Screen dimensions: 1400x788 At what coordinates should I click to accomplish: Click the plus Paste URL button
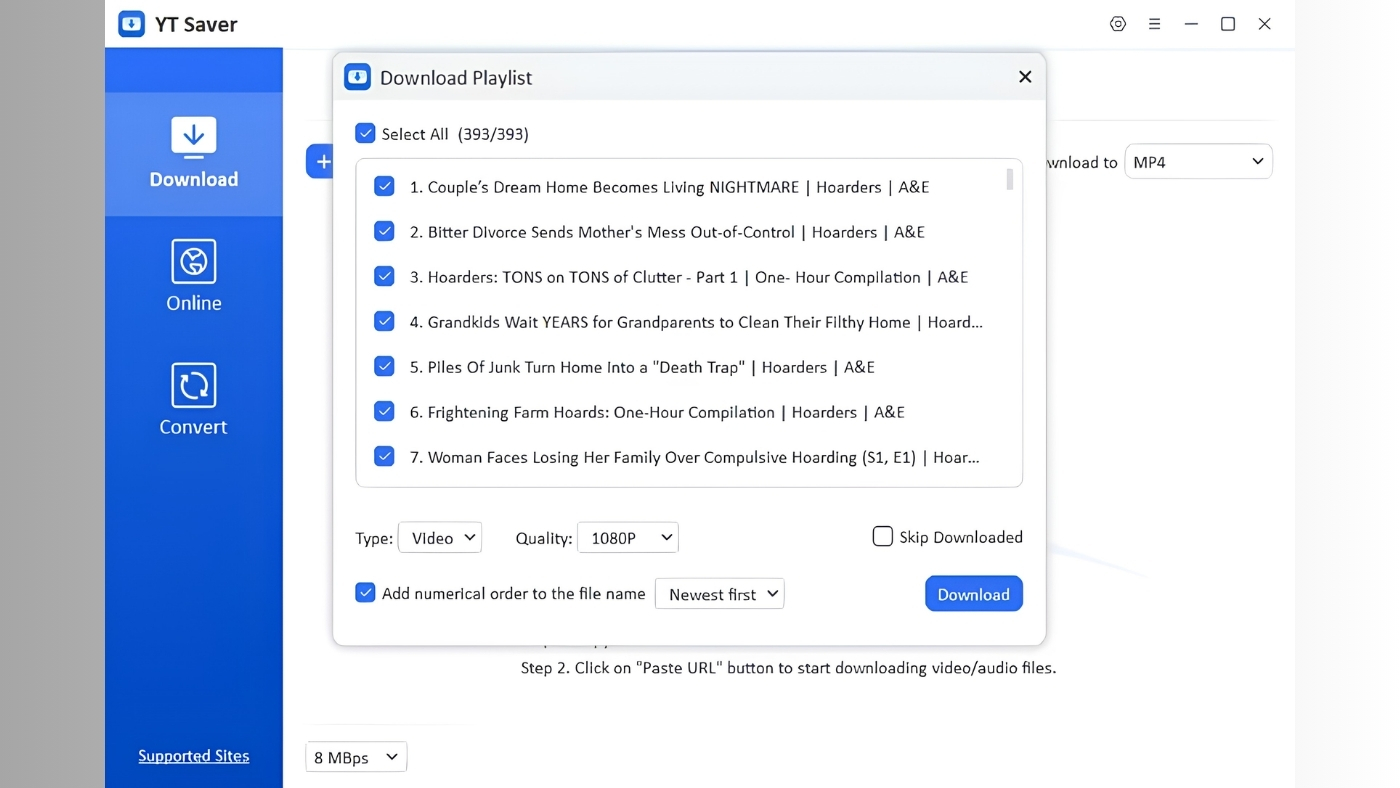click(321, 161)
